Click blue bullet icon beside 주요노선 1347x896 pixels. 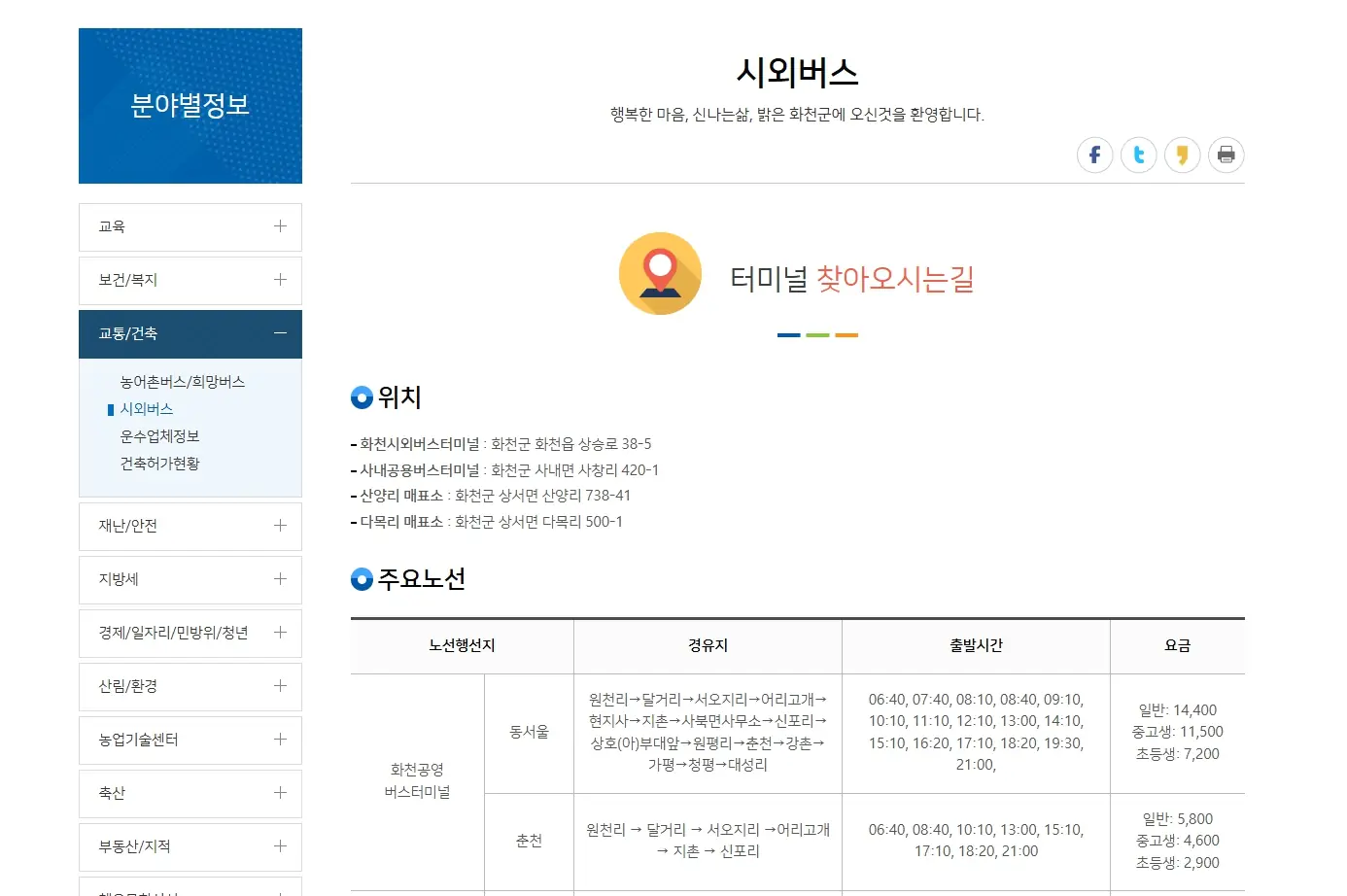click(362, 579)
